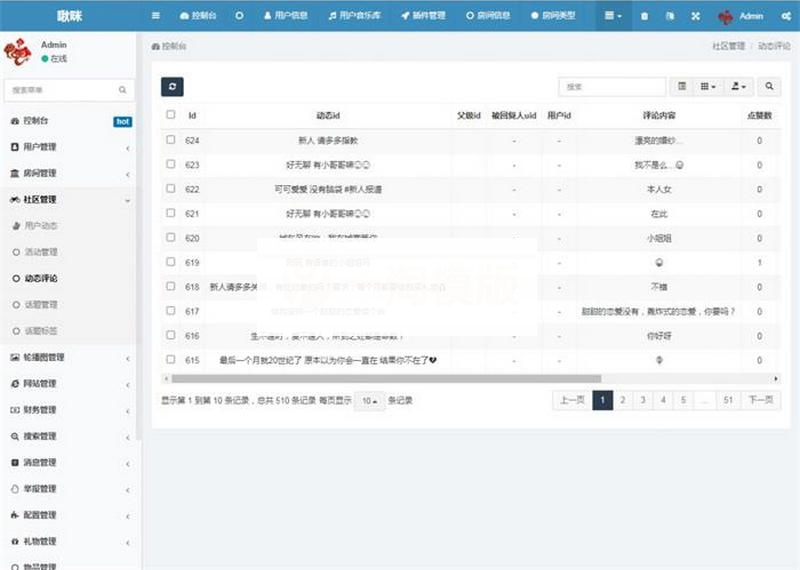Click the fullscreen expand icon
Image resolution: width=800 pixels, height=570 pixels.
pos(696,16)
